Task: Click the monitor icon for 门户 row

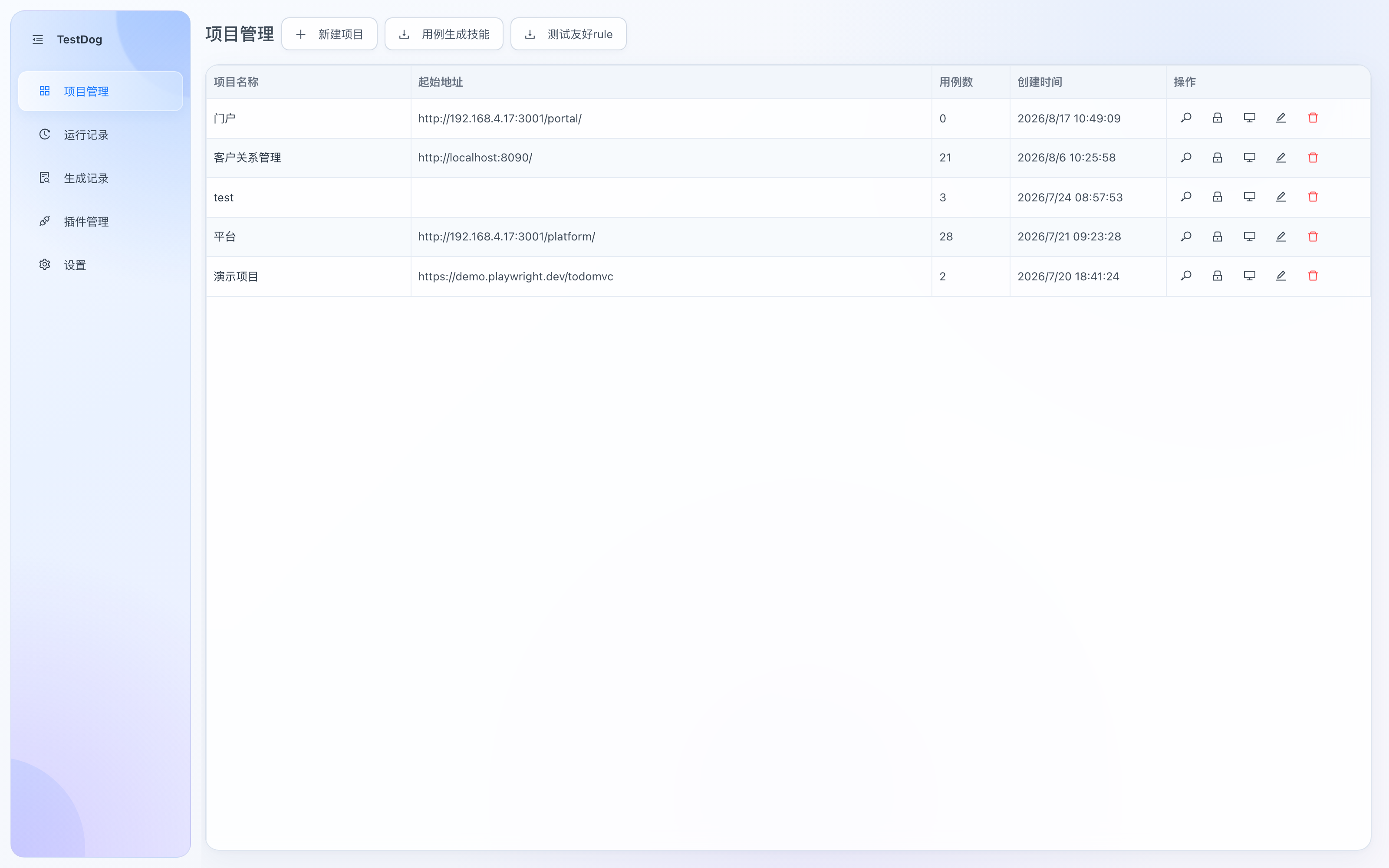Action: 1250,118
